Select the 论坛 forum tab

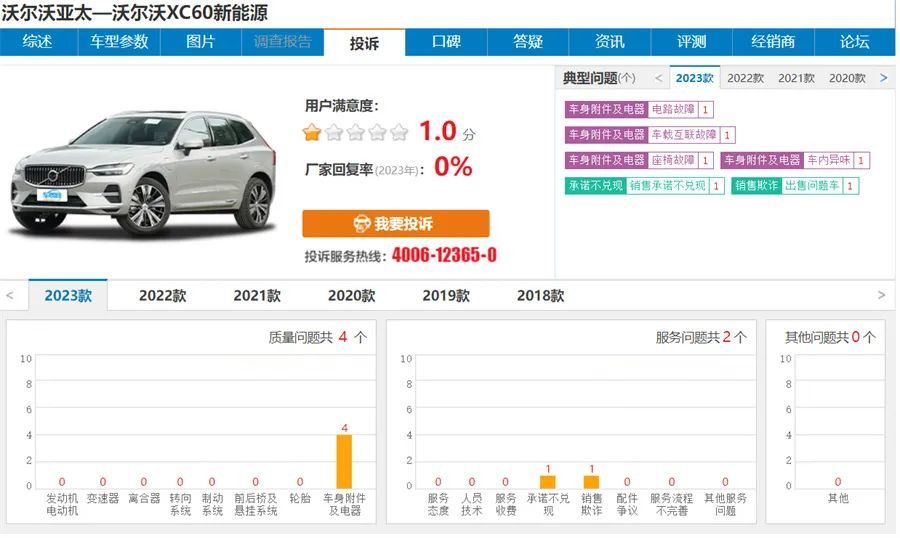[x=854, y=42]
